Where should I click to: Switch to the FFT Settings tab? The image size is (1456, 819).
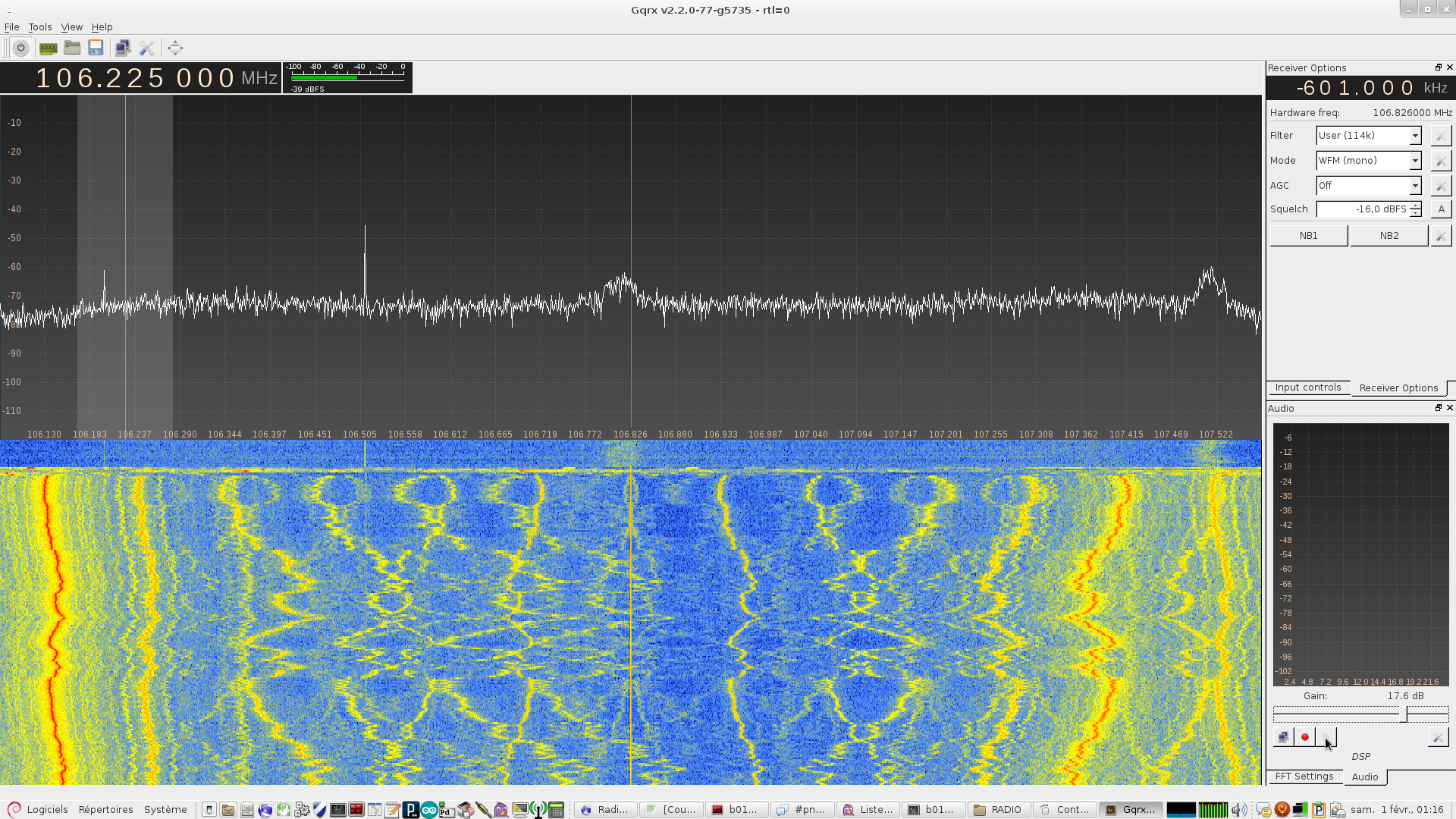(x=1304, y=777)
